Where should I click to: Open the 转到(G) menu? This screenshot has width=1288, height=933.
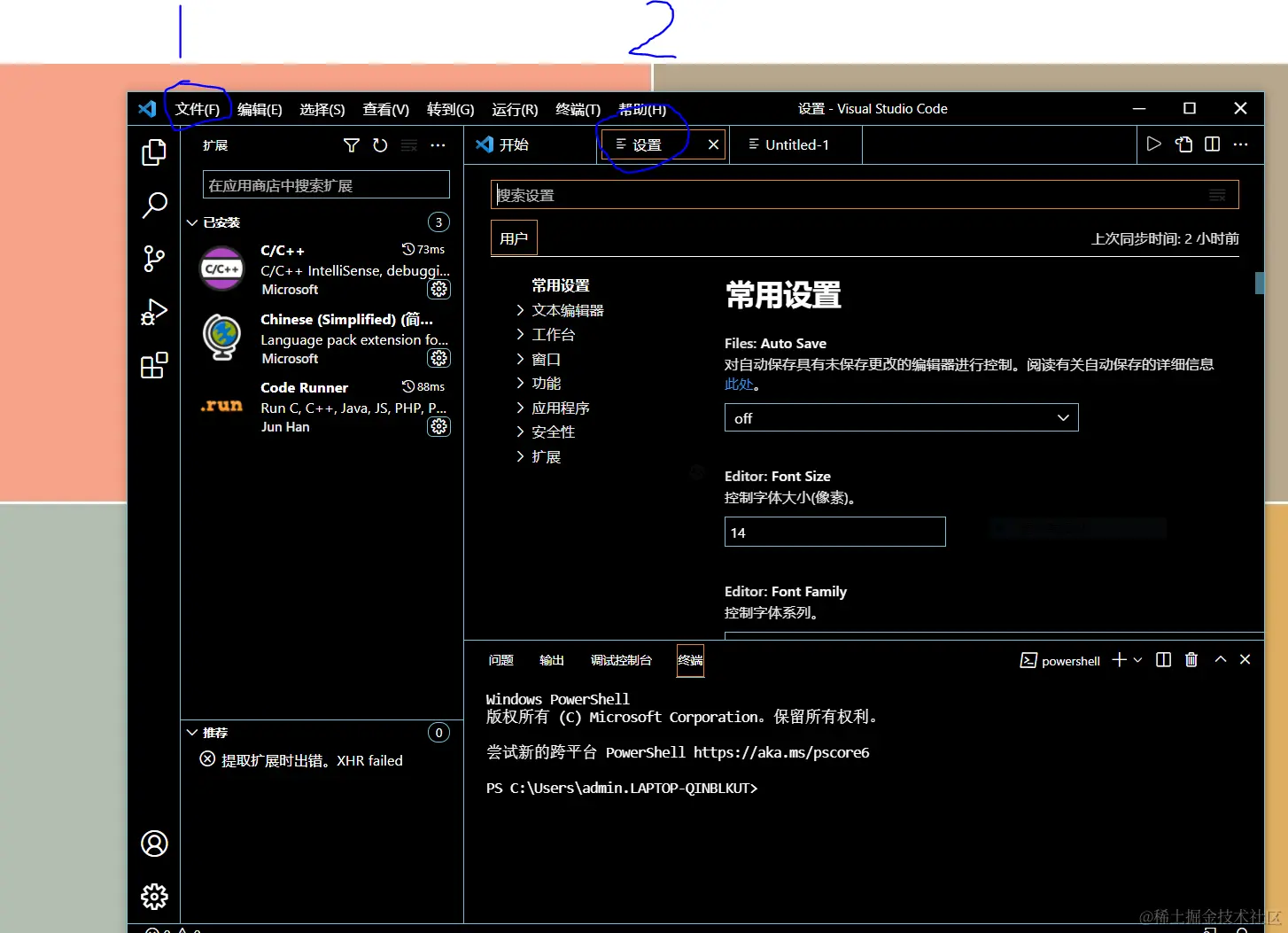click(451, 109)
